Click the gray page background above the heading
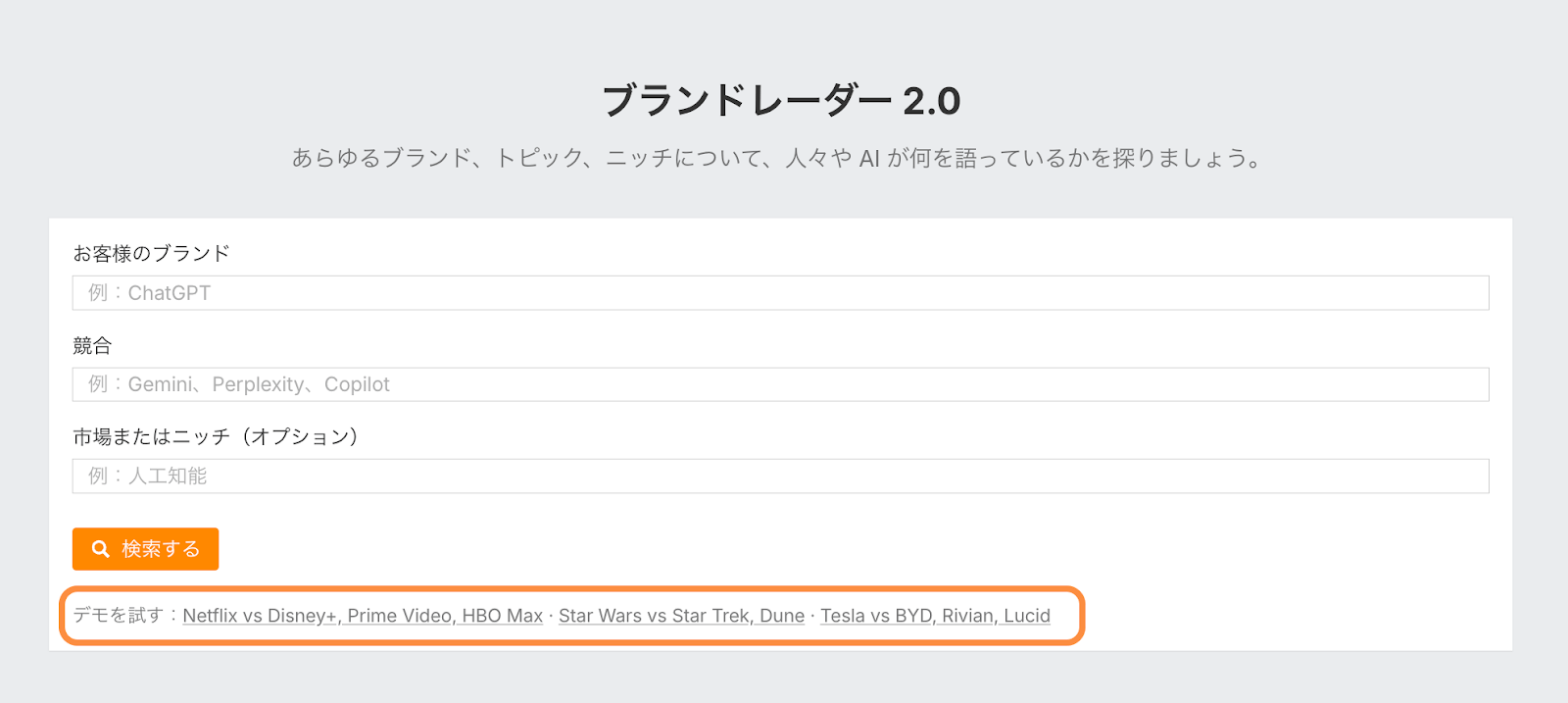The width and height of the screenshot is (1568, 703). [784, 34]
